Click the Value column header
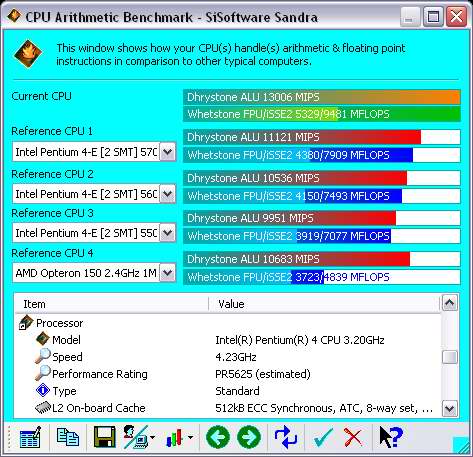 coord(324,304)
